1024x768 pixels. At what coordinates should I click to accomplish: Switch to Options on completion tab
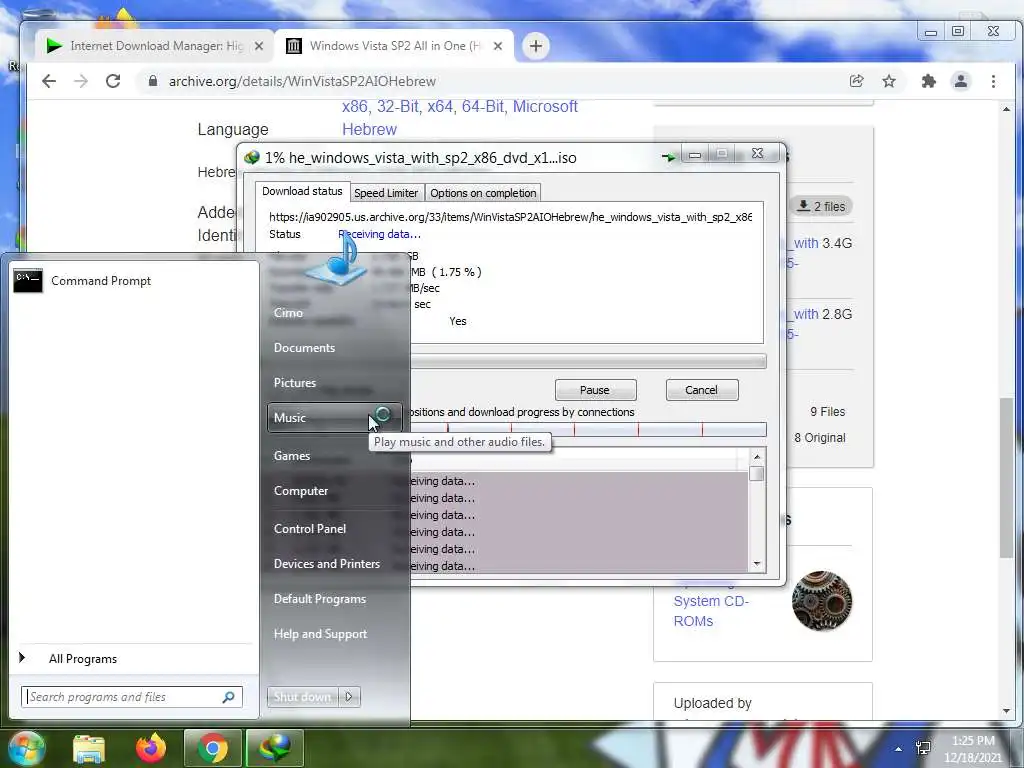click(x=483, y=193)
